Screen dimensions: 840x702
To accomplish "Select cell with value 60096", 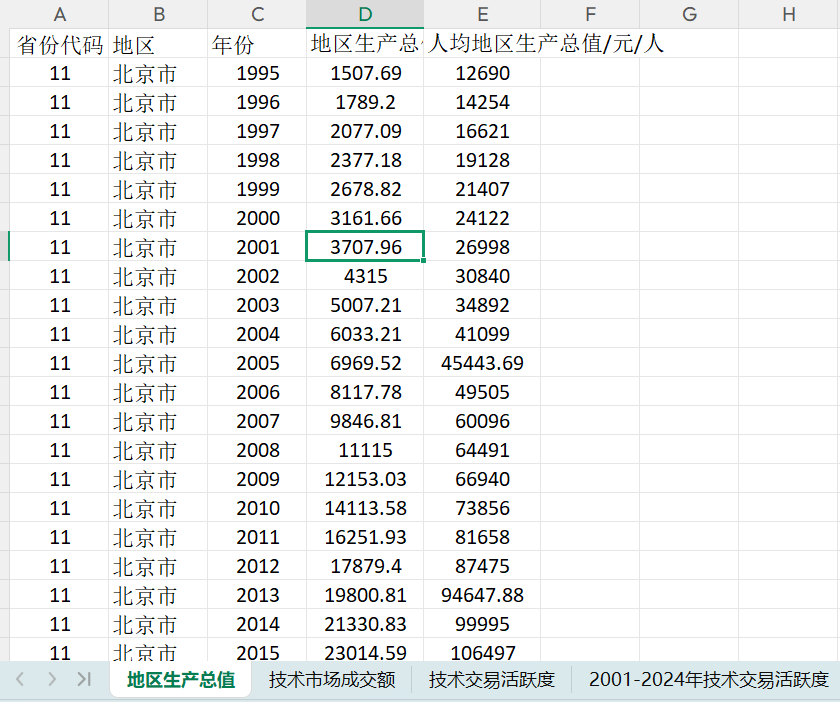I will coord(482,420).
